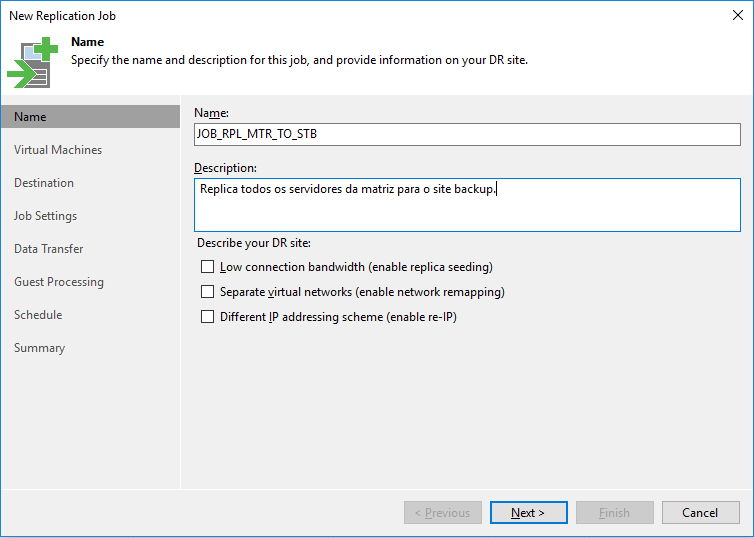754x538 pixels.
Task: Check Separate virtual networks option
Action: tap(208, 292)
